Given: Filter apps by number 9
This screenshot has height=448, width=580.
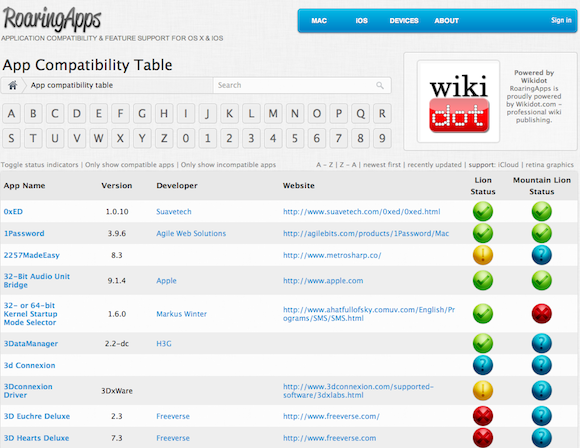Looking at the screenshot, I should [382, 138].
